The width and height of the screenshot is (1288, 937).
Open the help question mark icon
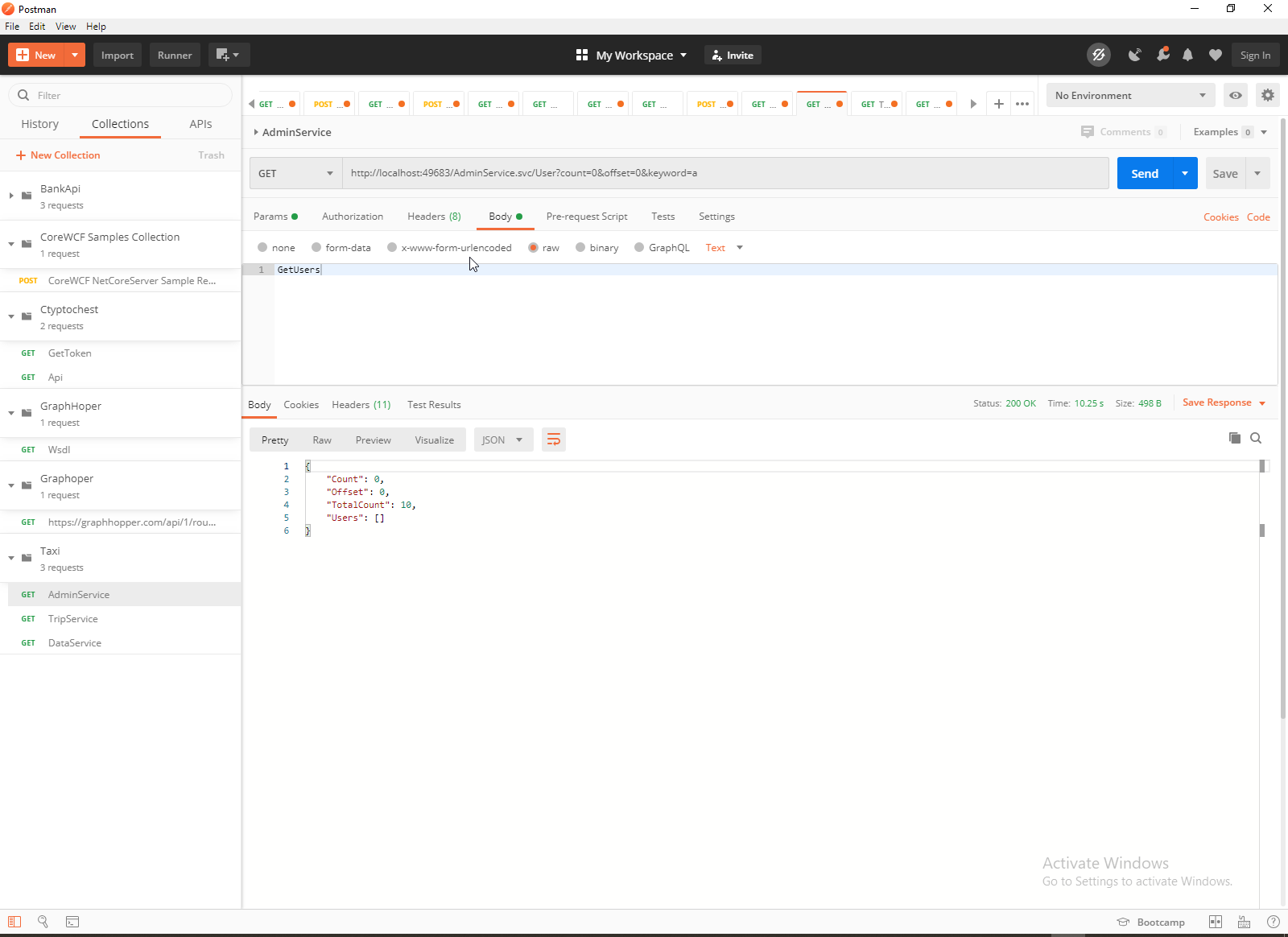coord(1273,922)
